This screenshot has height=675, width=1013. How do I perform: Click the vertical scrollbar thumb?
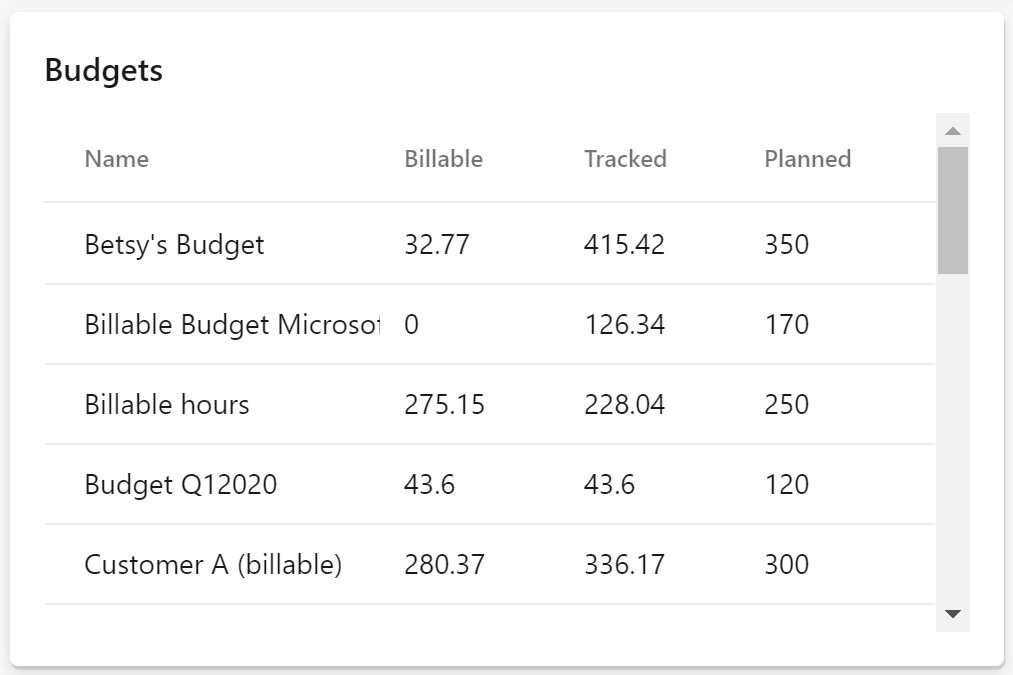[x=953, y=211]
